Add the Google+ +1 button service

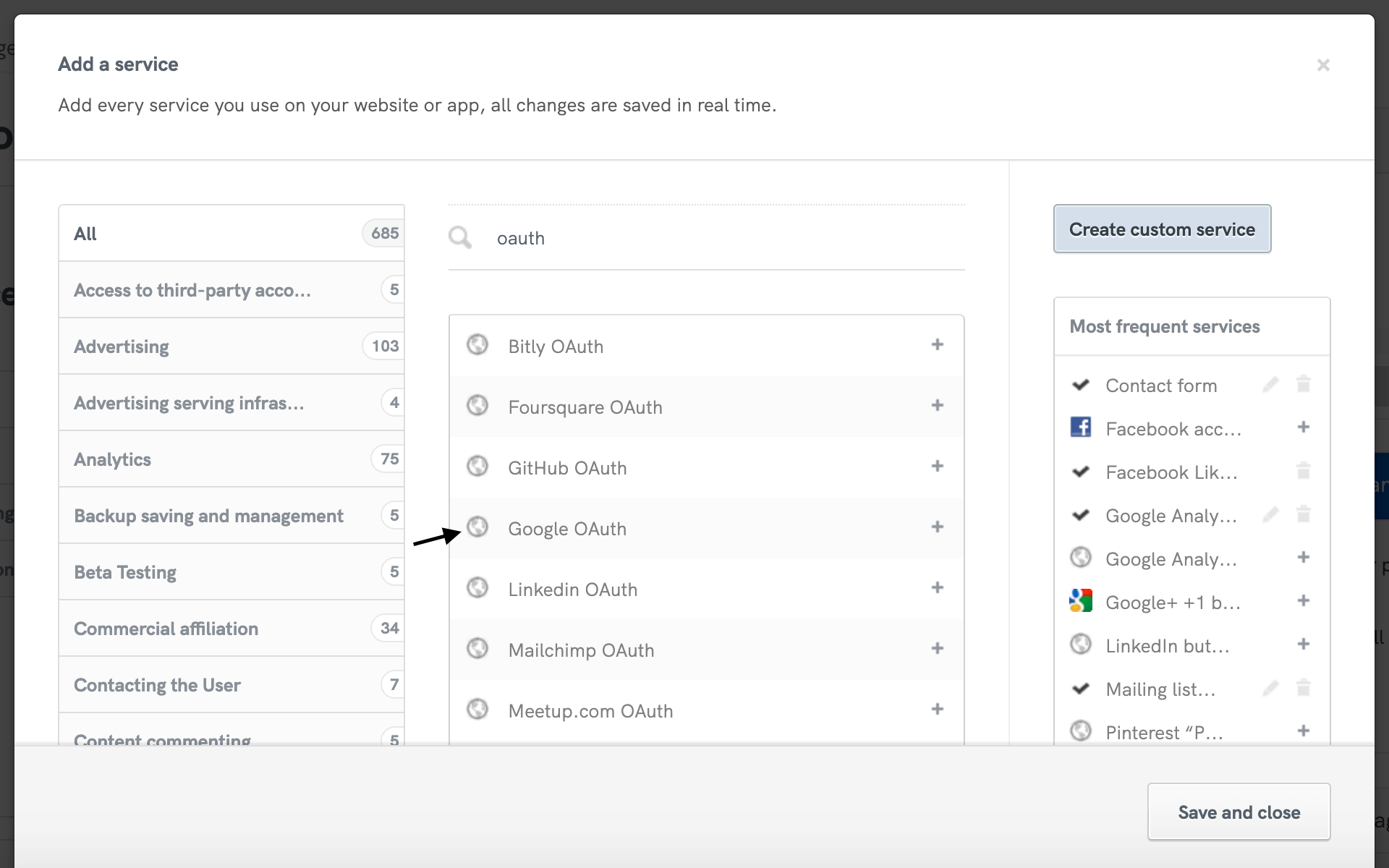click(x=1304, y=600)
